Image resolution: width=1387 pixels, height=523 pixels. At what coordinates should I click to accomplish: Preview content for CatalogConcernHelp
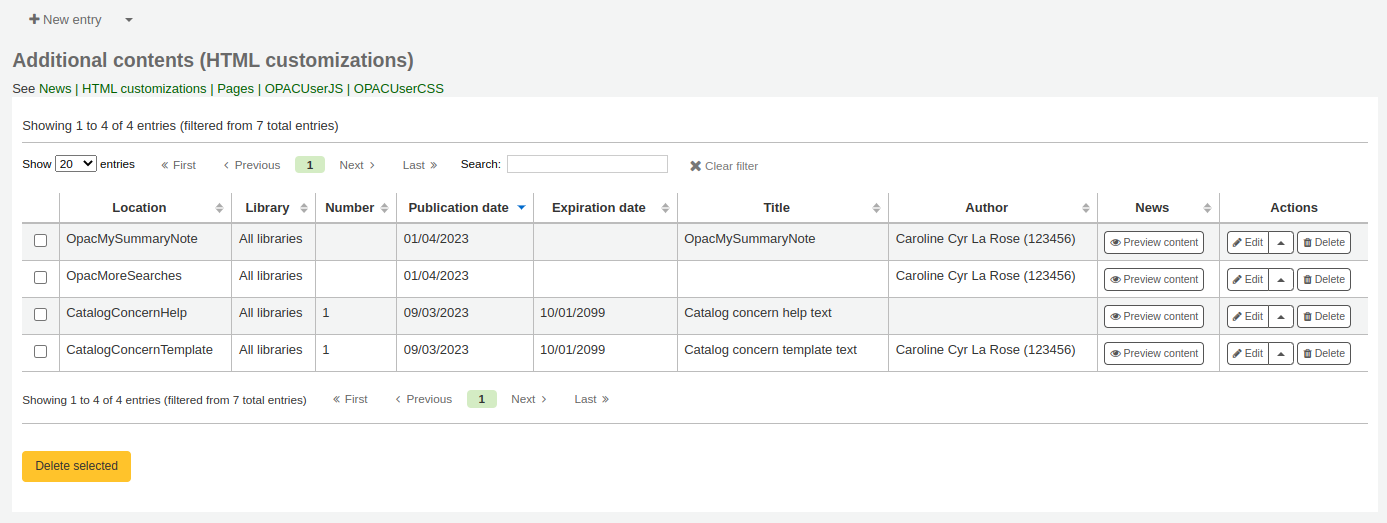pos(1154,316)
